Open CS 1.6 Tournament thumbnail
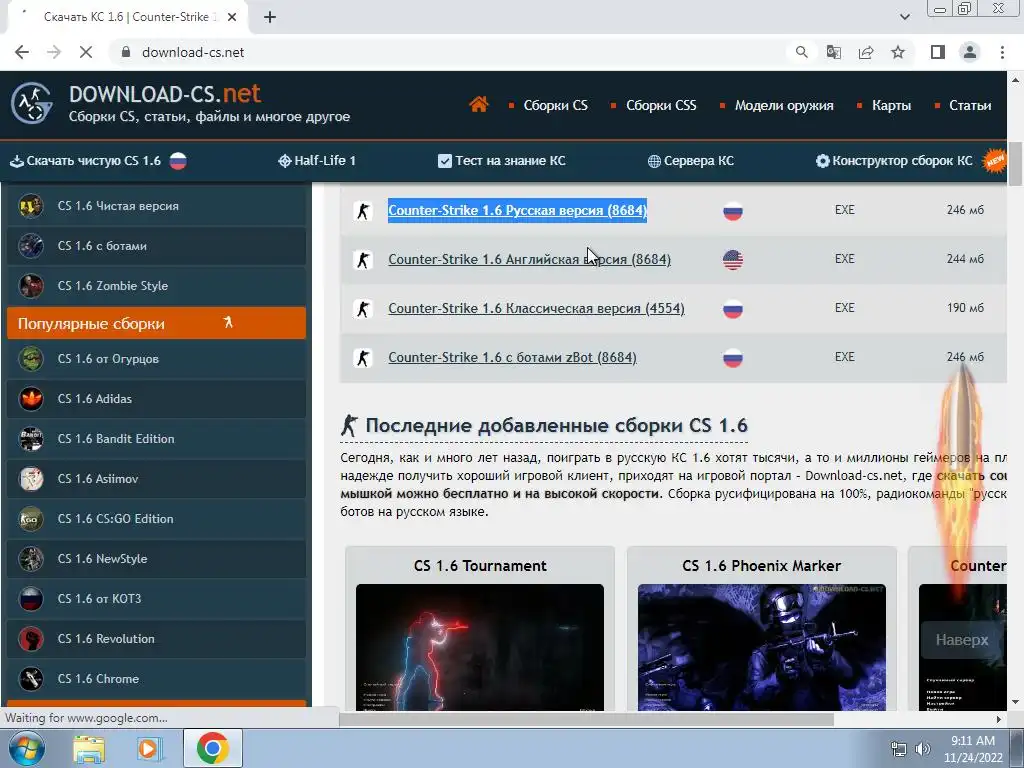The height and width of the screenshot is (768, 1024). pos(480,647)
